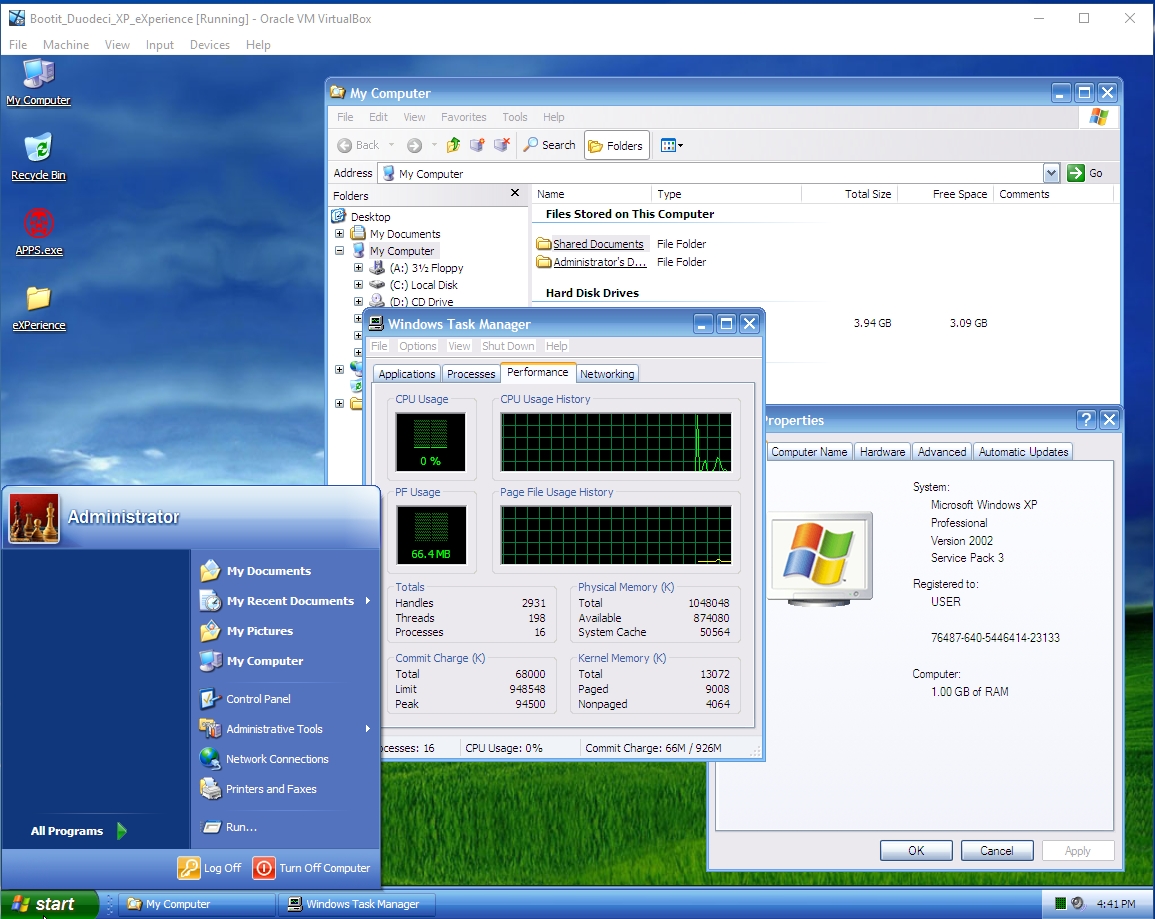The image size is (1155, 919).
Task: Sort by the Free Space column header
Action: (944, 194)
